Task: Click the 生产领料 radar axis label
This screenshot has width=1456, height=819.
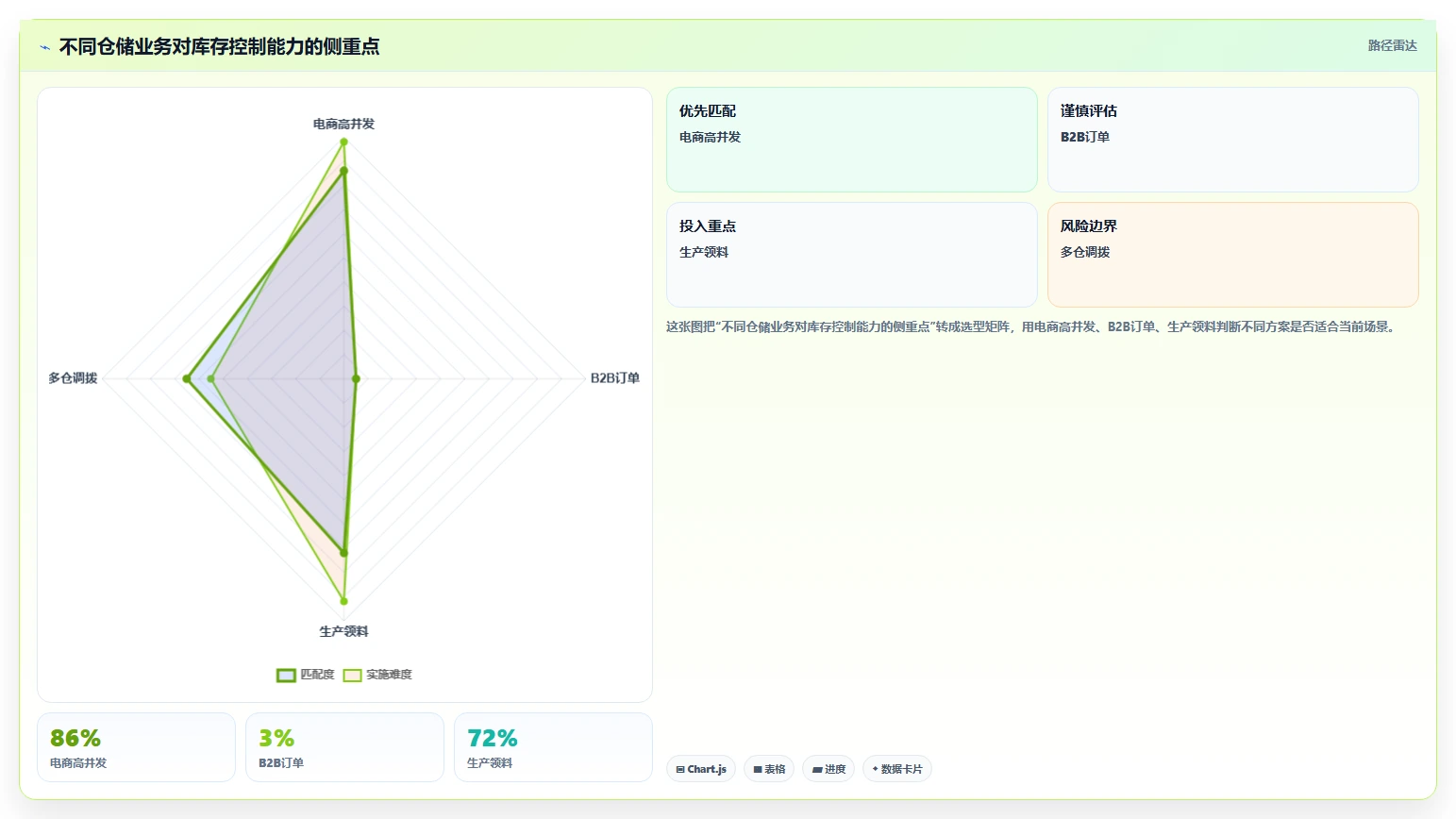Action: [343, 631]
